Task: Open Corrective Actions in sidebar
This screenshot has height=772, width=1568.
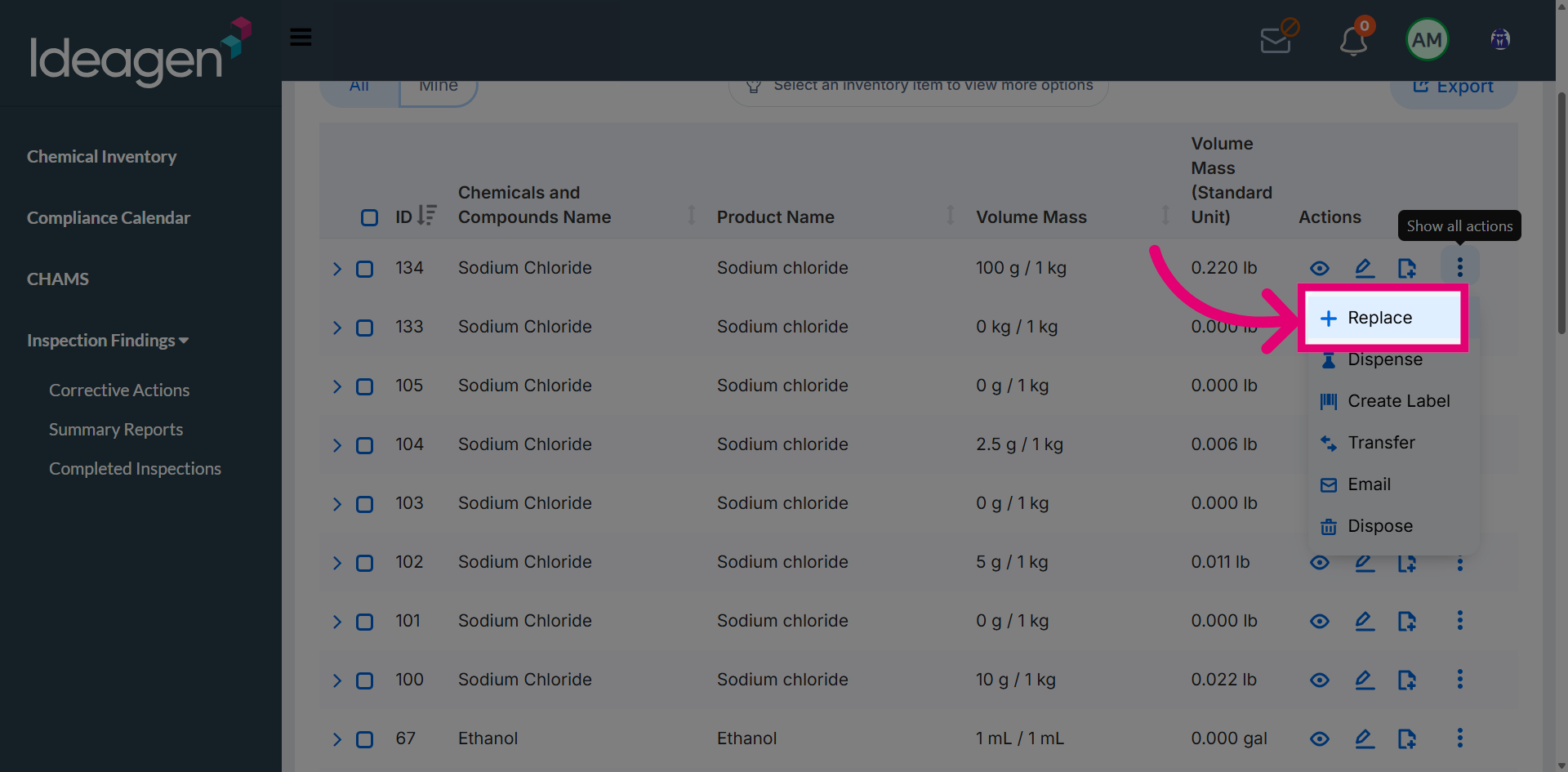Action: coord(119,390)
